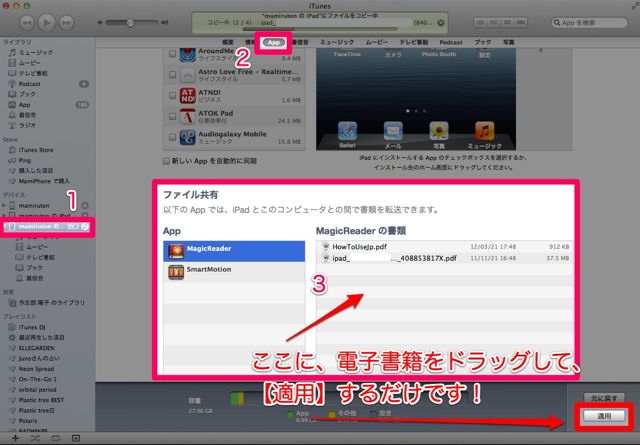Skip back to the previous track

pos(27,22)
